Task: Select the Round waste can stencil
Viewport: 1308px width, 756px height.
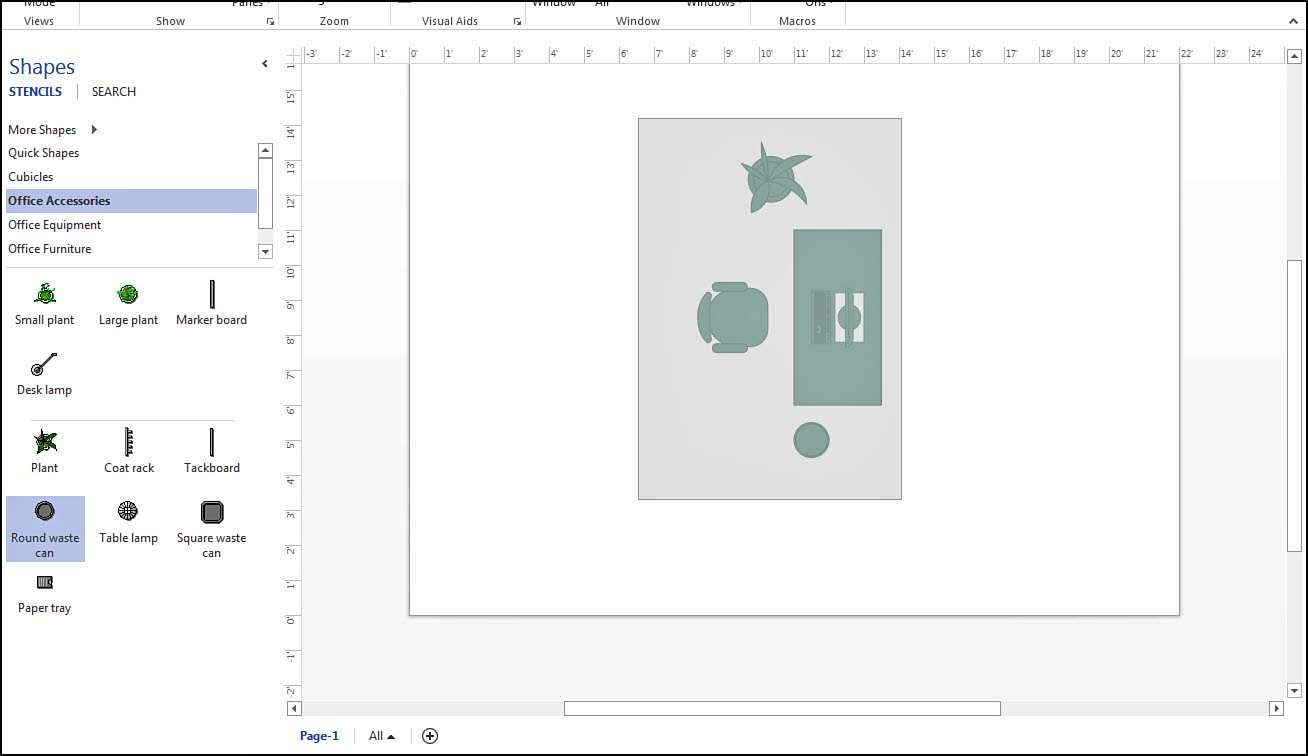Action: 45,529
